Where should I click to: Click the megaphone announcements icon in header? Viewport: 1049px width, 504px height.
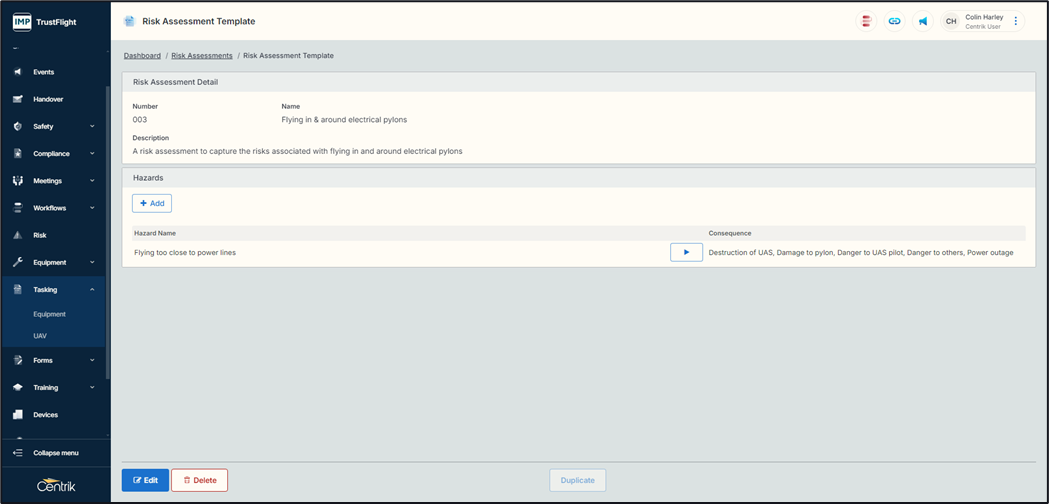coord(923,21)
